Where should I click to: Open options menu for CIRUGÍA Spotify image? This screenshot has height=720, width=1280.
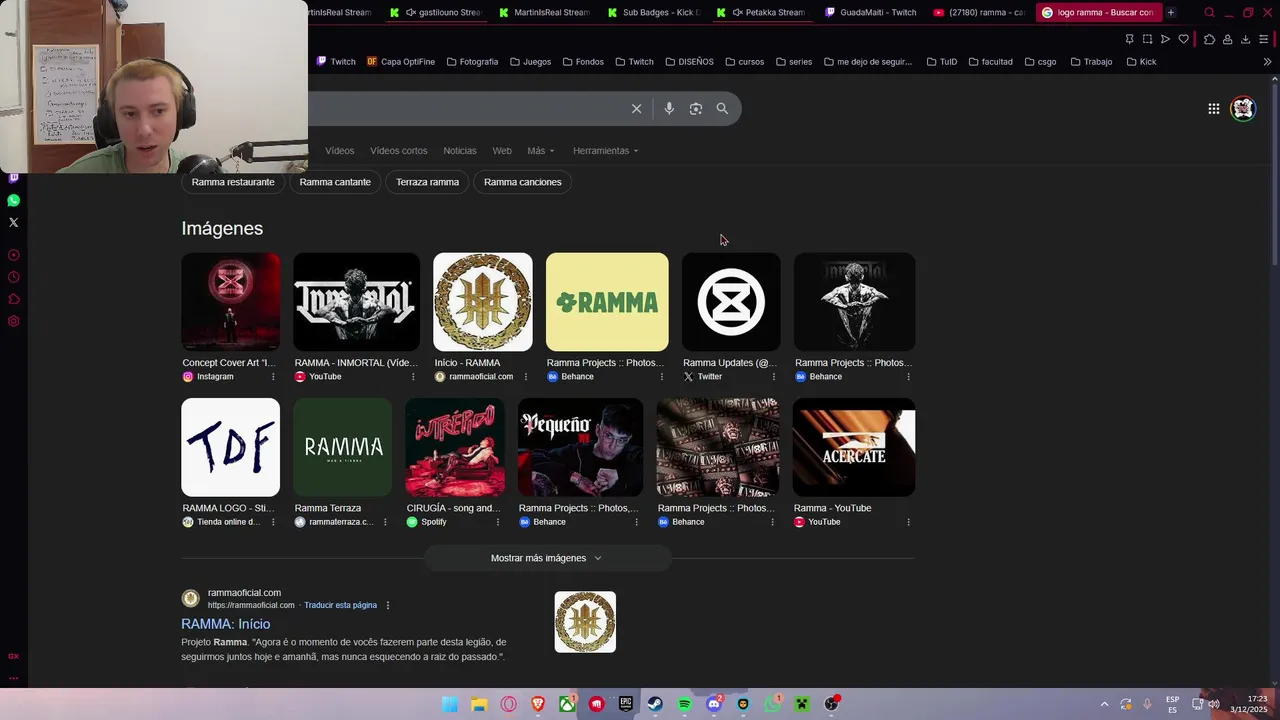pyautogui.click(x=497, y=522)
